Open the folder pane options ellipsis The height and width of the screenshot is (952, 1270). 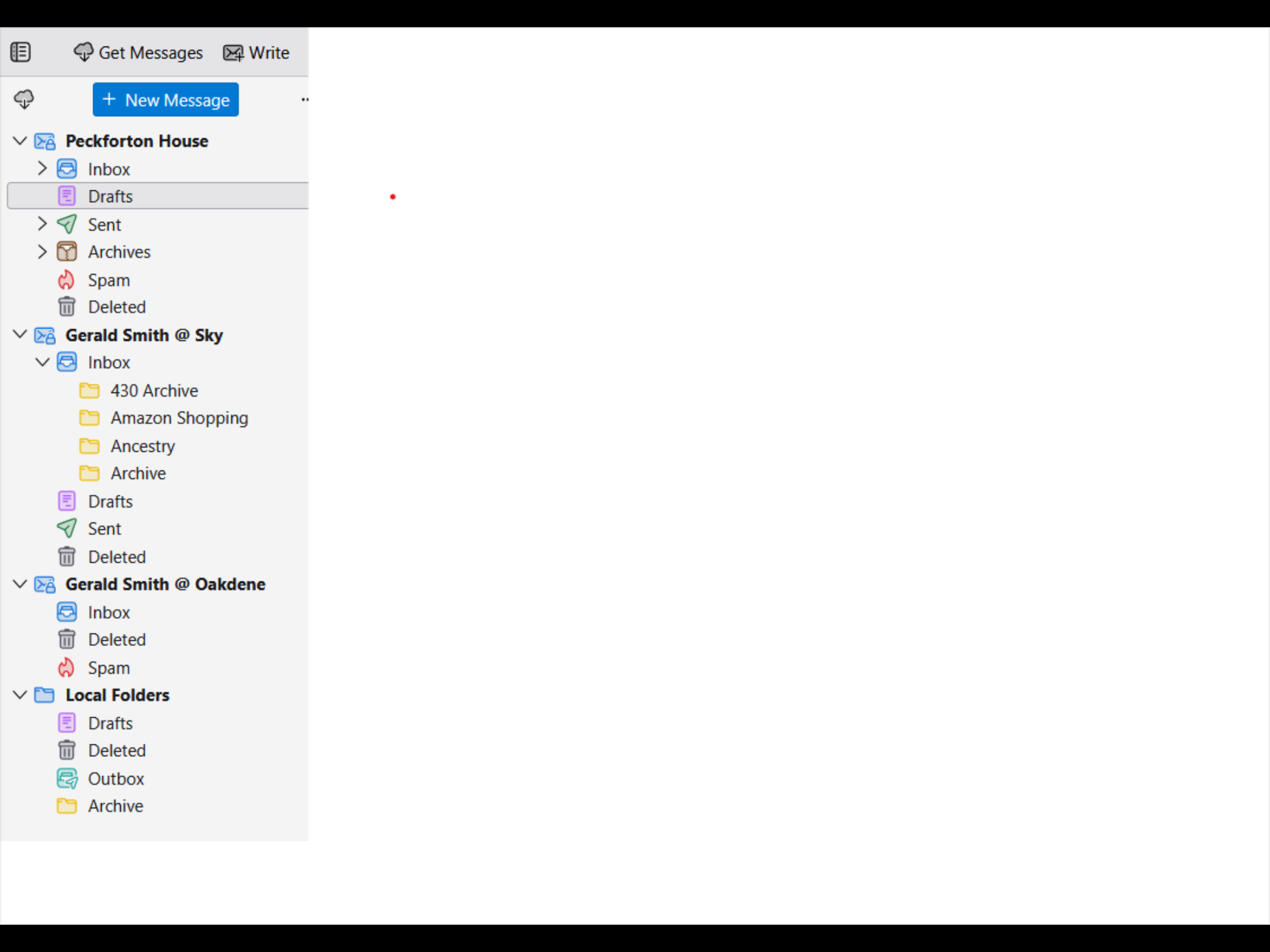(x=304, y=99)
